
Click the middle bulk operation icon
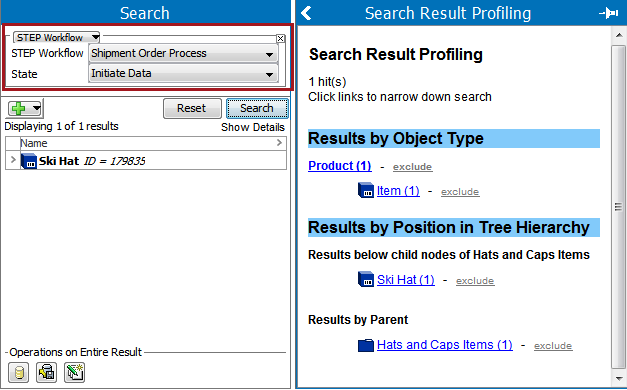(46, 372)
